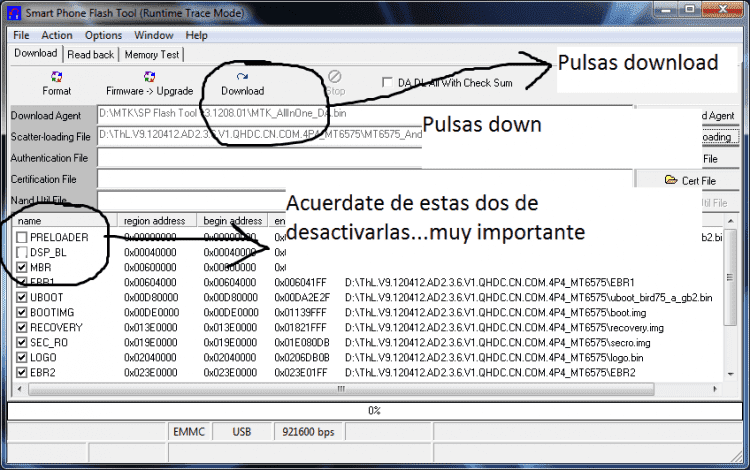Click the recovery.img file path
Image resolution: width=750 pixels, height=470 pixels.
(x=504, y=328)
